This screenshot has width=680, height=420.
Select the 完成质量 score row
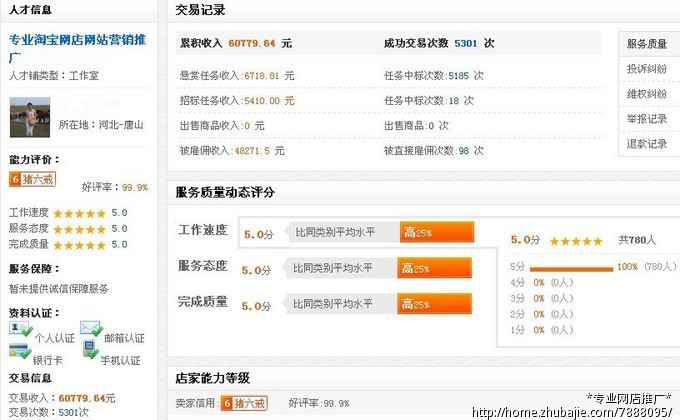tap(324, 304)
